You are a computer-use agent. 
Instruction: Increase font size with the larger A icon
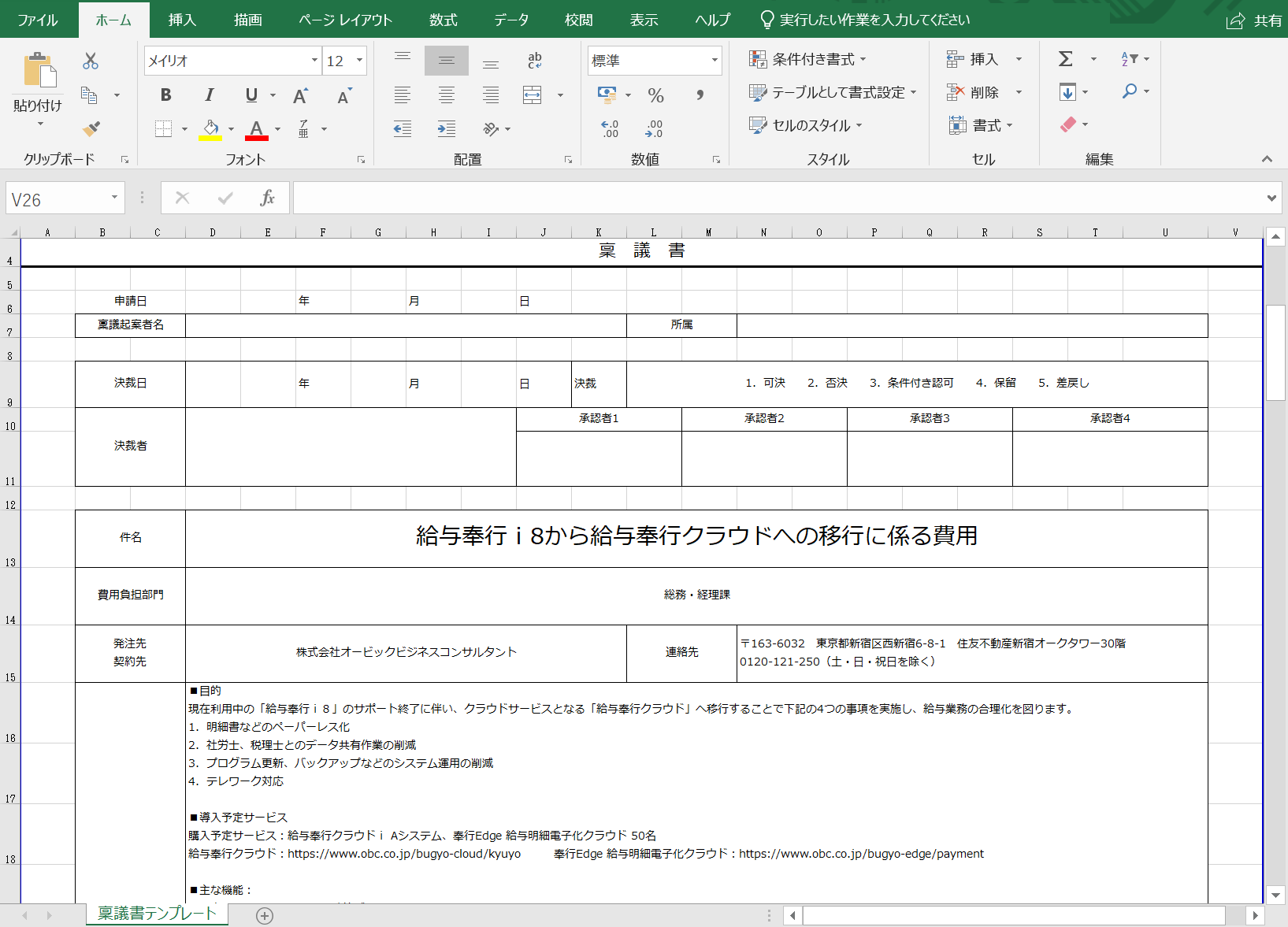tap(300, 96)
